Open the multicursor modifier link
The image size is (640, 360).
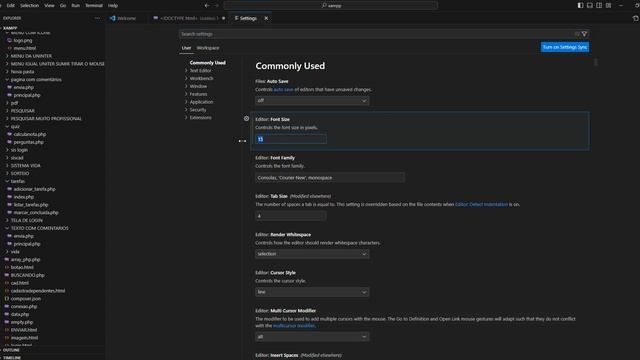tap(294, 326)
